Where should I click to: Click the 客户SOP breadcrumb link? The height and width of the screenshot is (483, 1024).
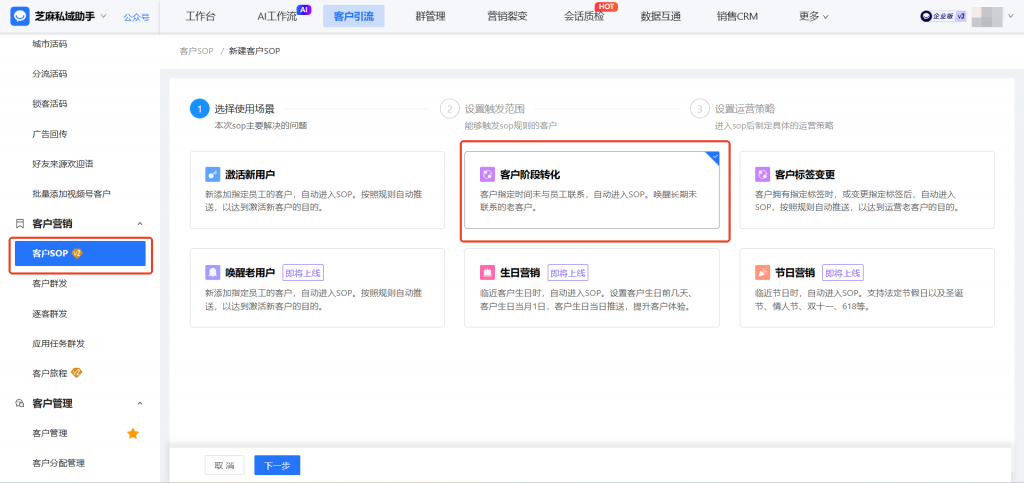tap(197, 51)
